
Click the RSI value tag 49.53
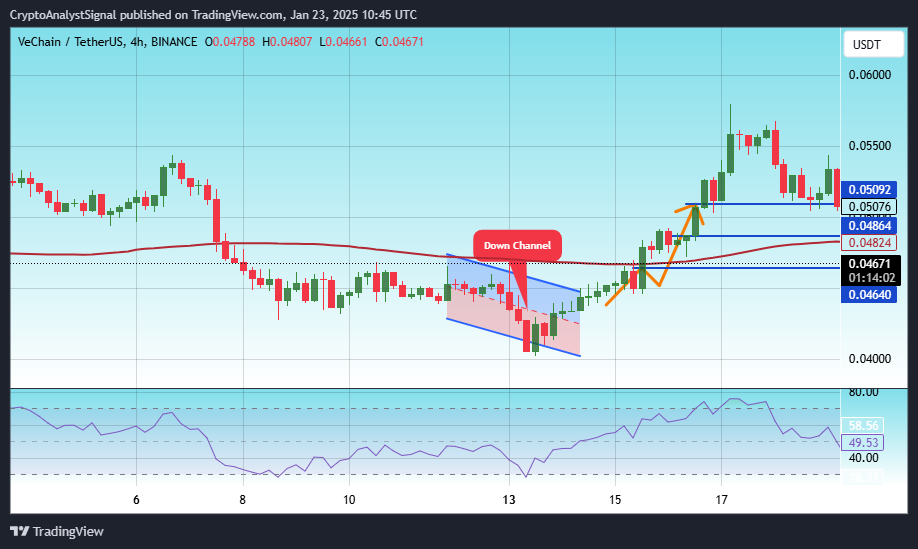tap(863, 442)
